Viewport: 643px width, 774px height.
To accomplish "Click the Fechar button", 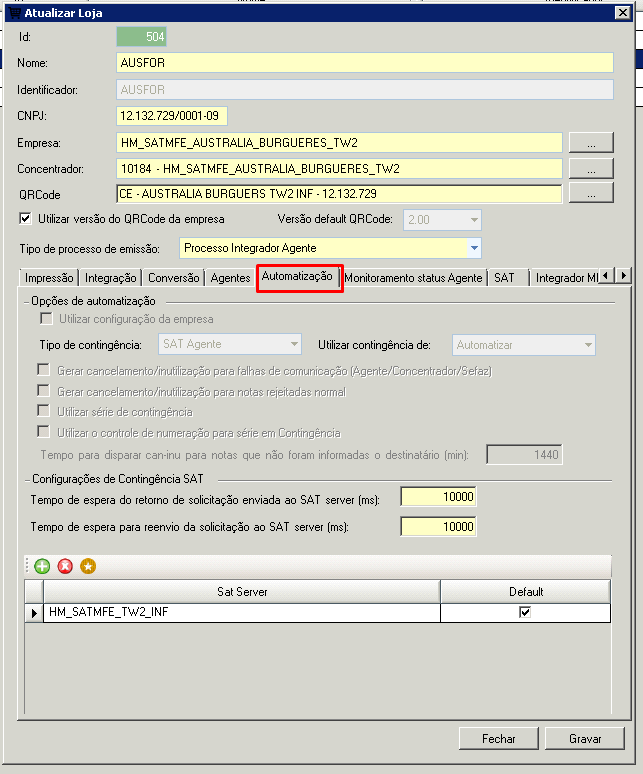I will tap(499, 739).
